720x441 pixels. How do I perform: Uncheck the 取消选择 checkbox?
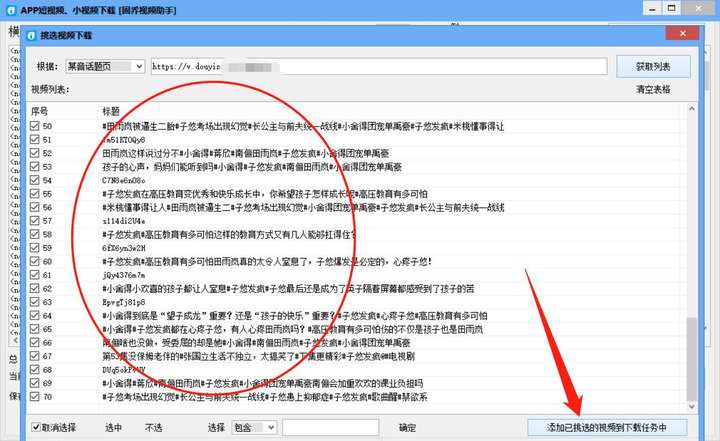pos(36,427)
